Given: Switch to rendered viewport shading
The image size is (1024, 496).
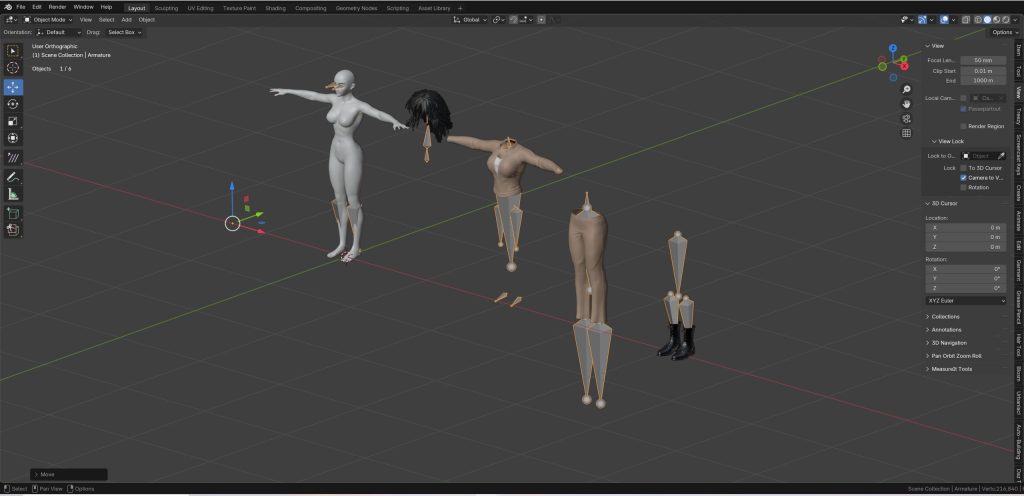Looking at the screenshot, I should (1006, 20).
